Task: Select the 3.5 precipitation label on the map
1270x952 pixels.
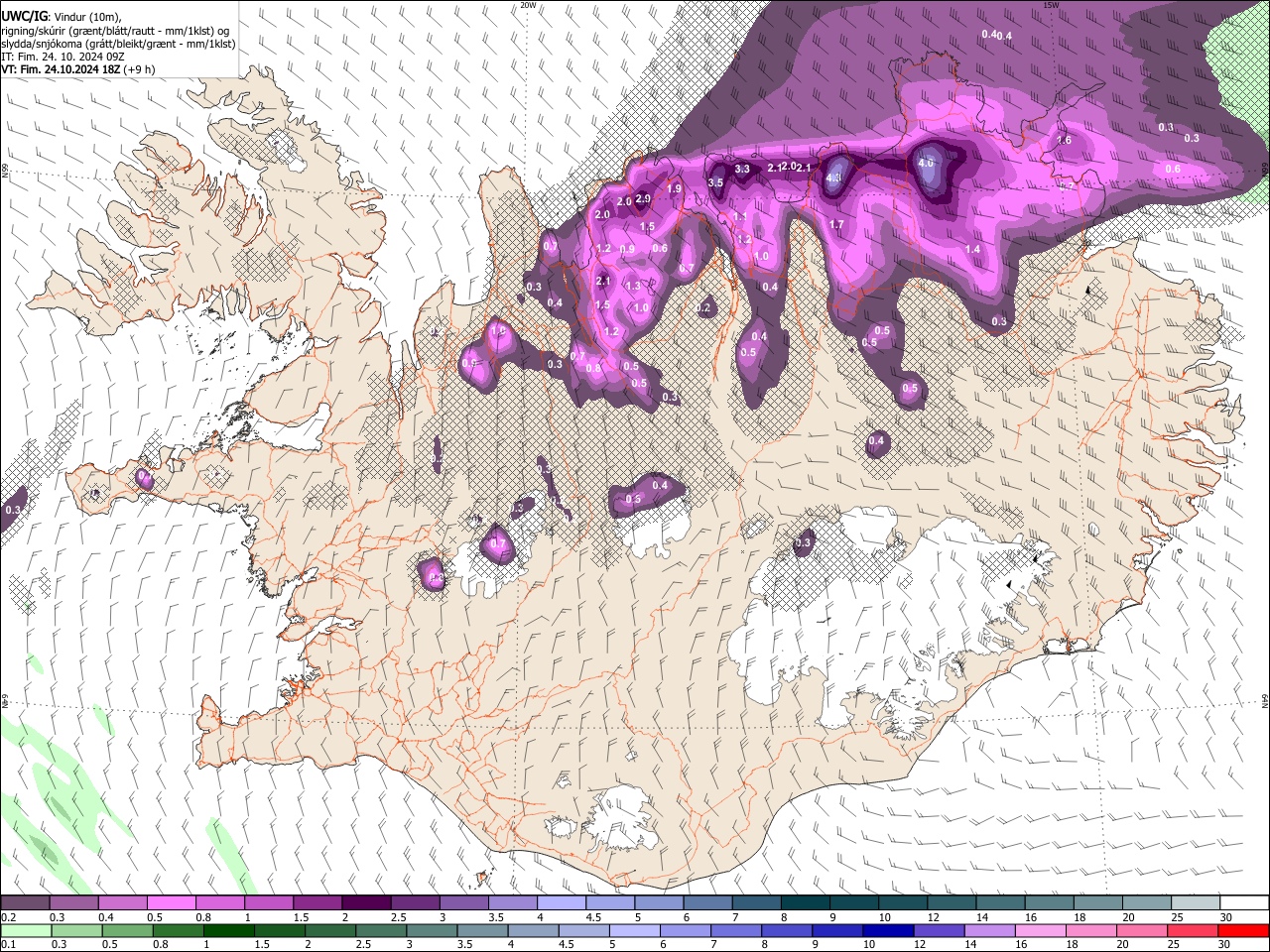Action: [x=715, y=182]
